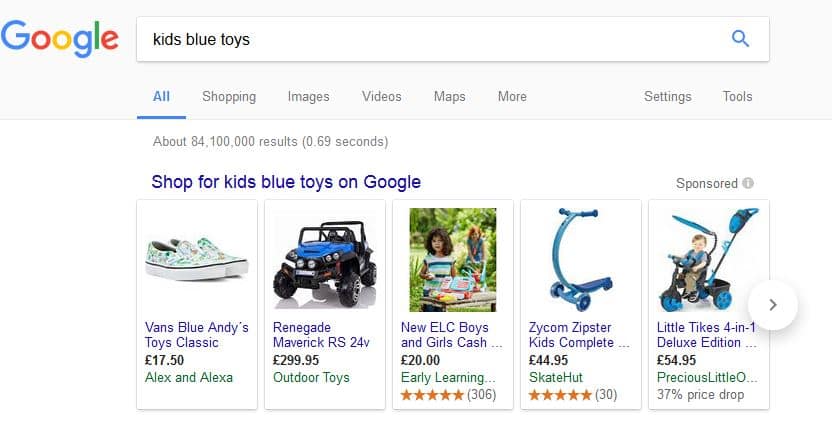Go to the Videos tab
Screen dimensions: 832x432
coord(381,97)
